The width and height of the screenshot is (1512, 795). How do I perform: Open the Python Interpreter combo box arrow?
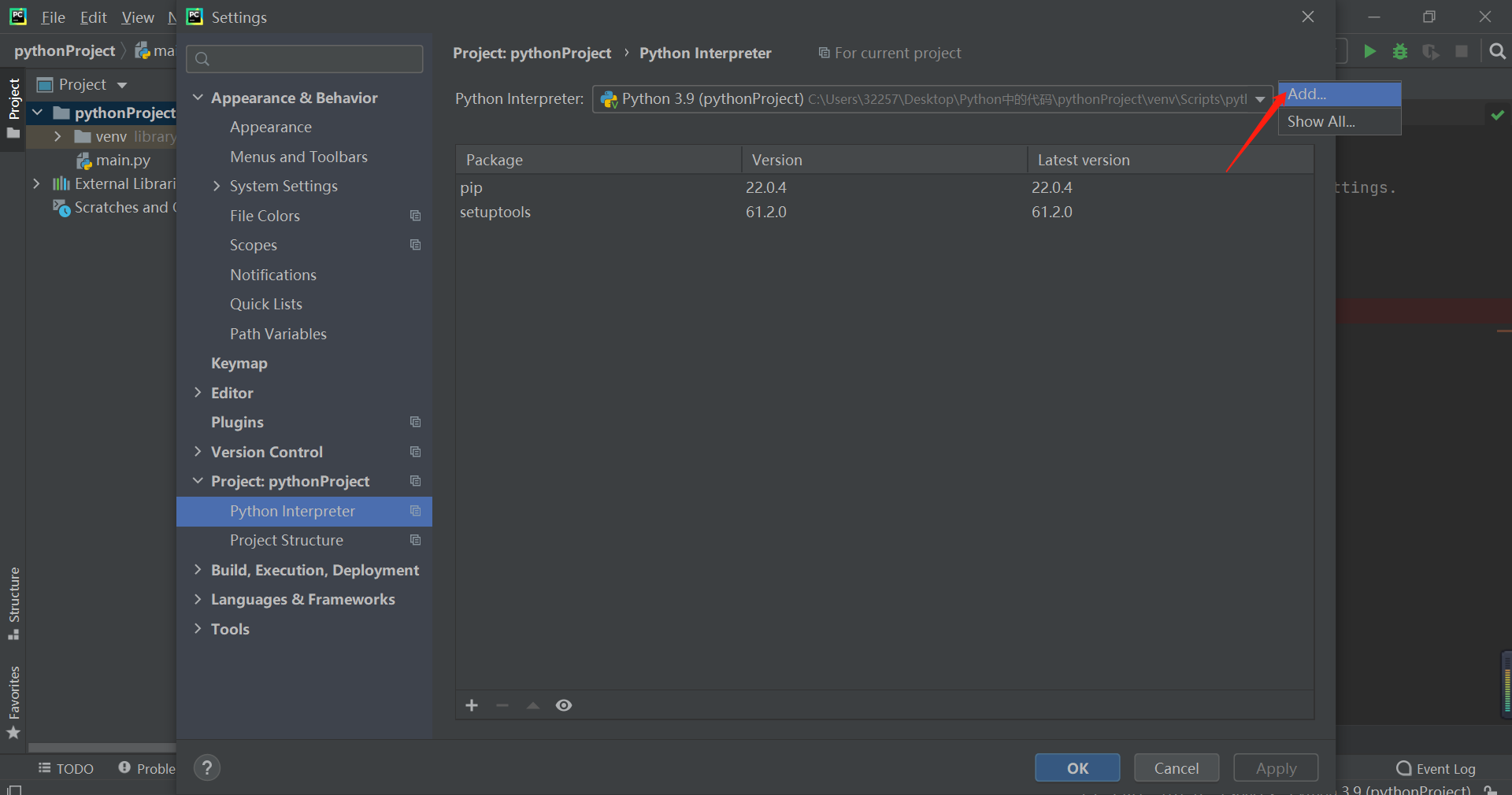[x=1260, y=99]
